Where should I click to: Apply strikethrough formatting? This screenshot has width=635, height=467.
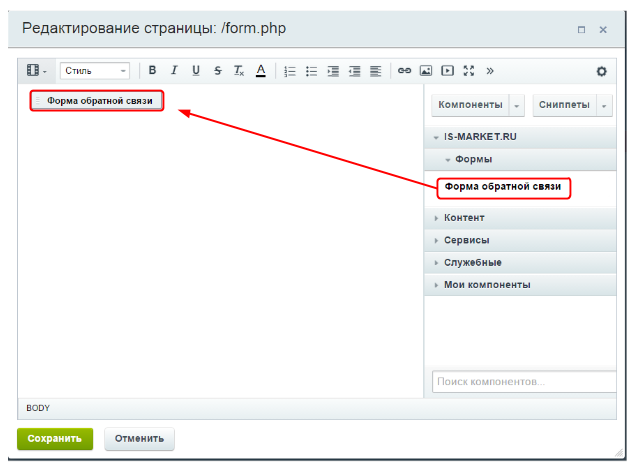pos(217,71)
